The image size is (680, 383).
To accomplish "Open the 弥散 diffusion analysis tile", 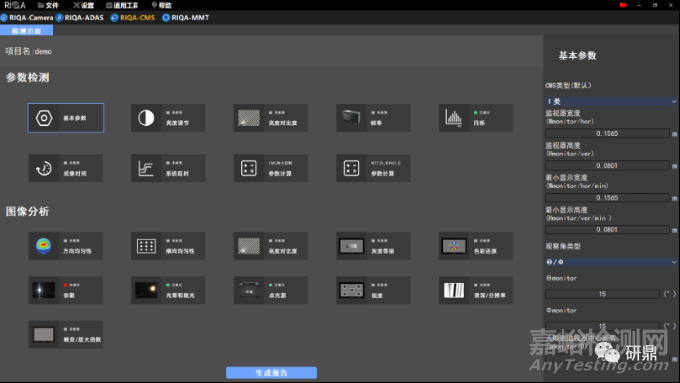I will [66, 290].
